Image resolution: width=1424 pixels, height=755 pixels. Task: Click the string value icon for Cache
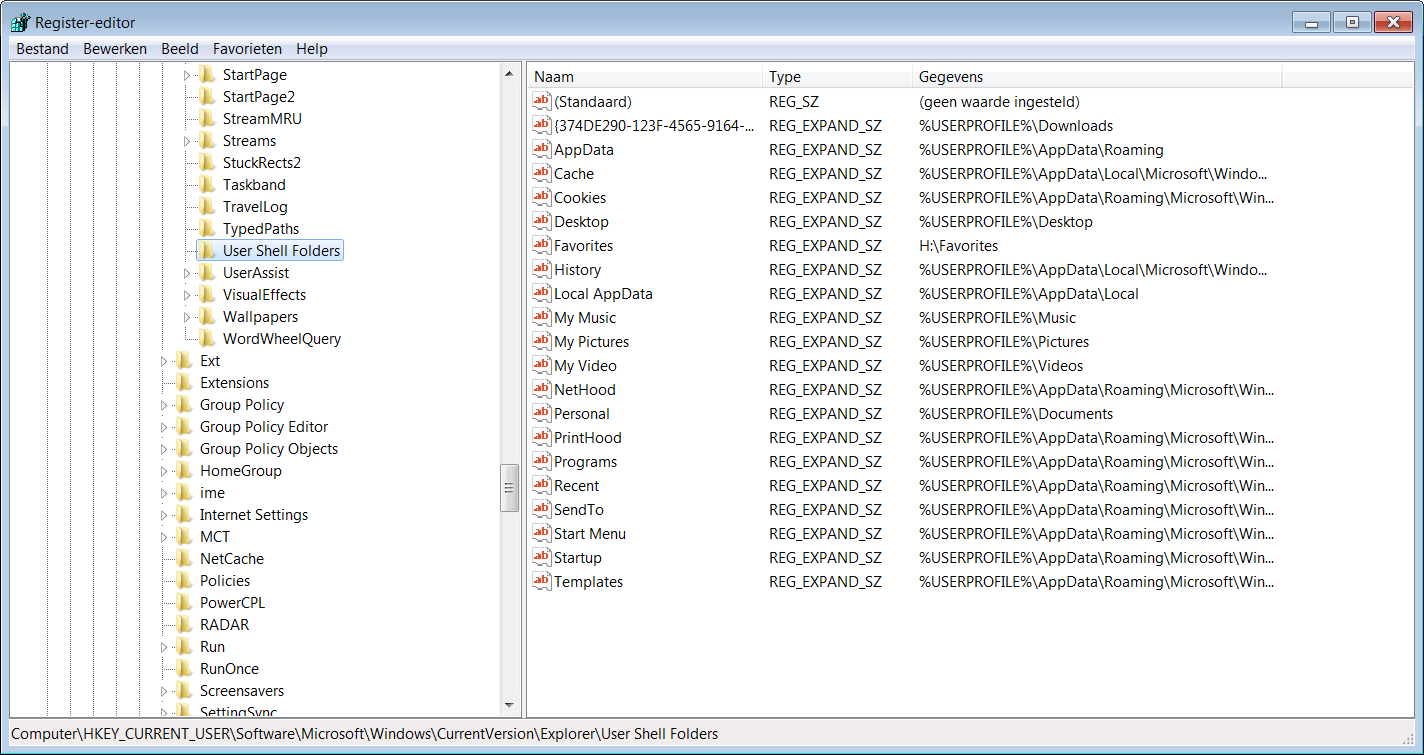click(x=541, y=173)
